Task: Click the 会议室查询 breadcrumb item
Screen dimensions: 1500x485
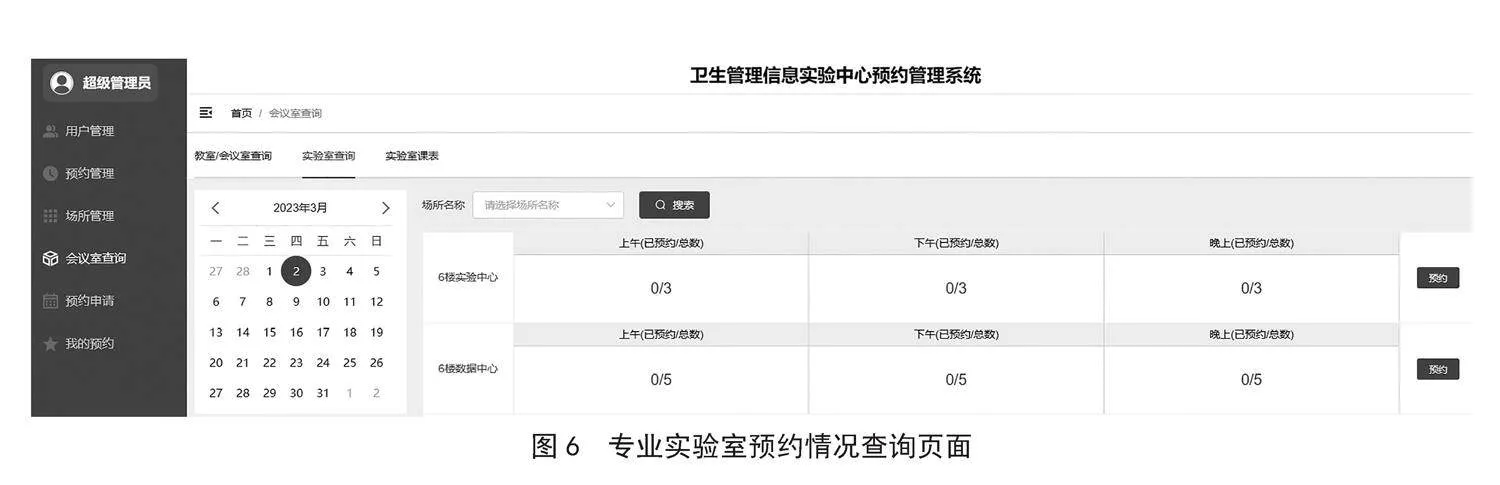Action: click(295, 113)
